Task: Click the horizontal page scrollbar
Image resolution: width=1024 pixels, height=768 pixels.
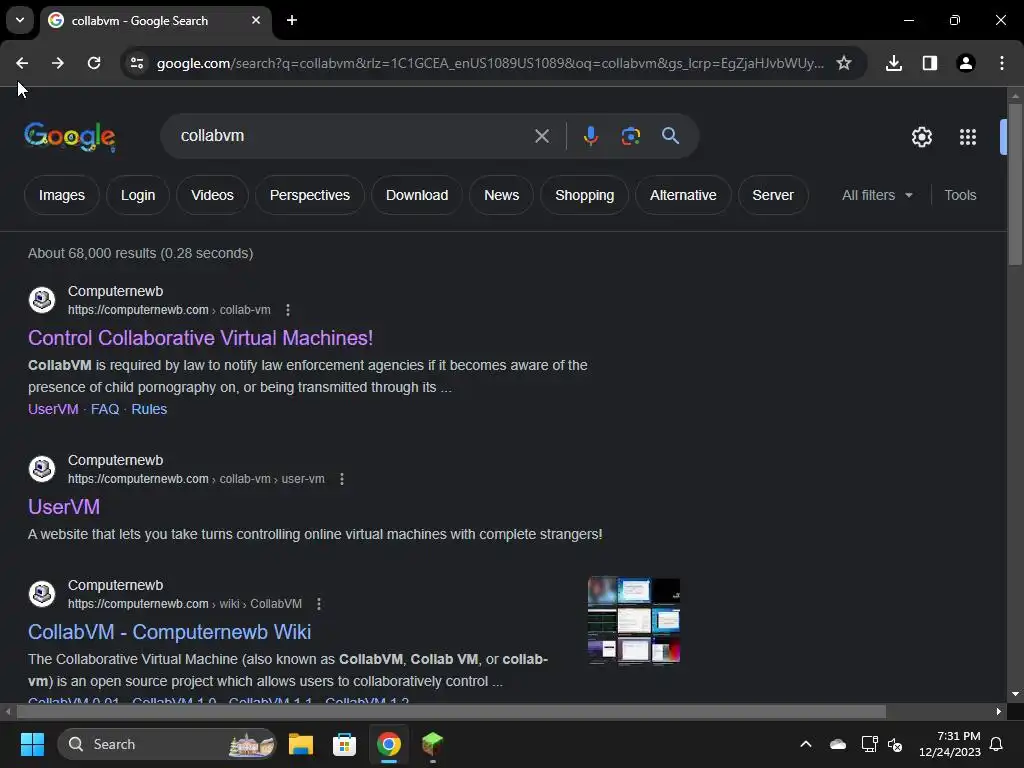Action: [451, 711]
